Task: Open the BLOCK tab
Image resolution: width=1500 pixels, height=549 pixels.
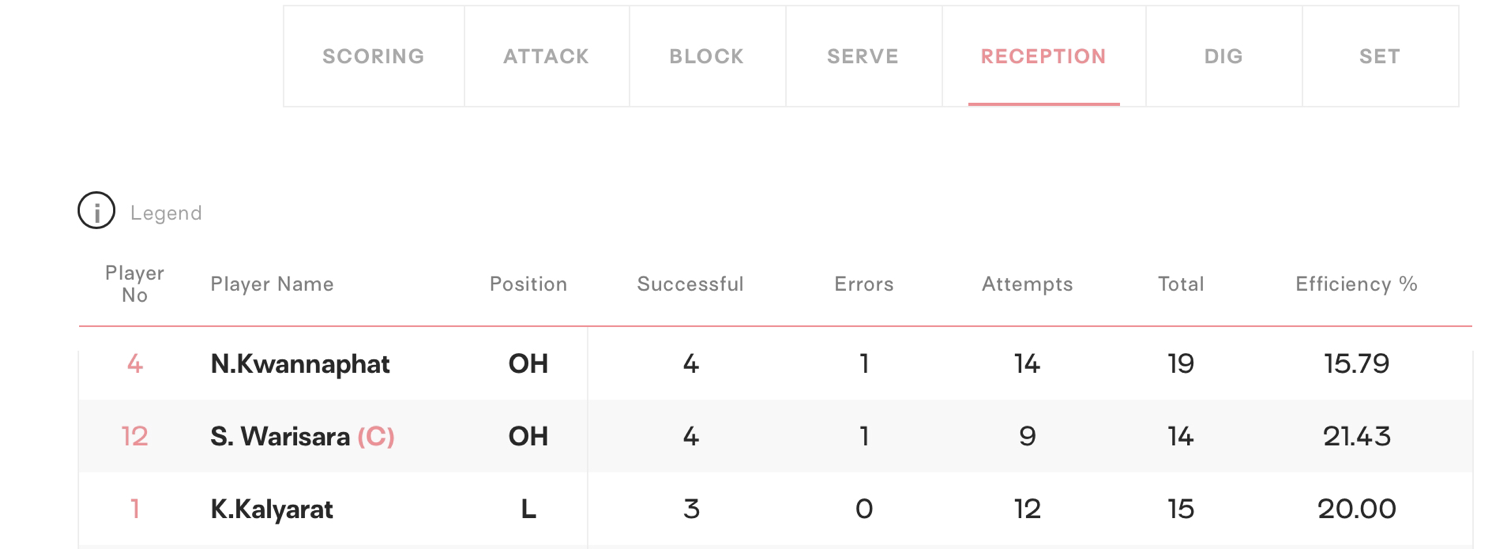Action: [707, 56]
